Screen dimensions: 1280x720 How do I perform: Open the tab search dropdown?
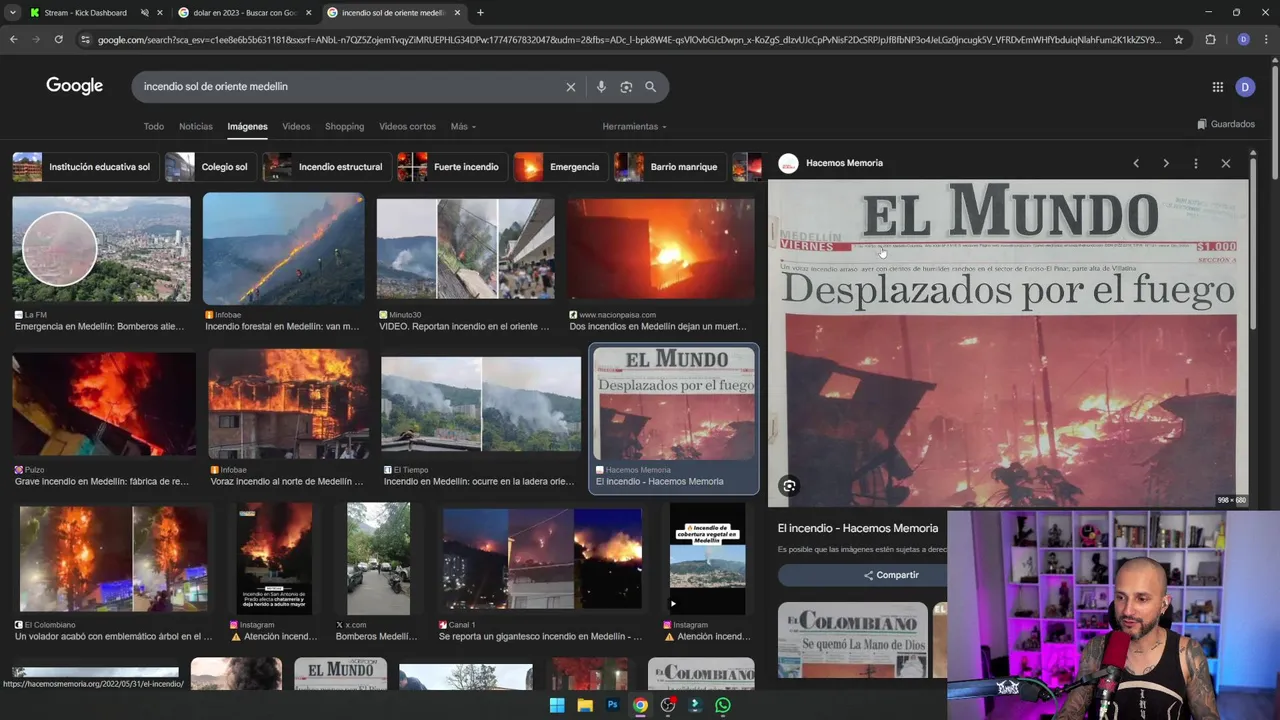12,13
